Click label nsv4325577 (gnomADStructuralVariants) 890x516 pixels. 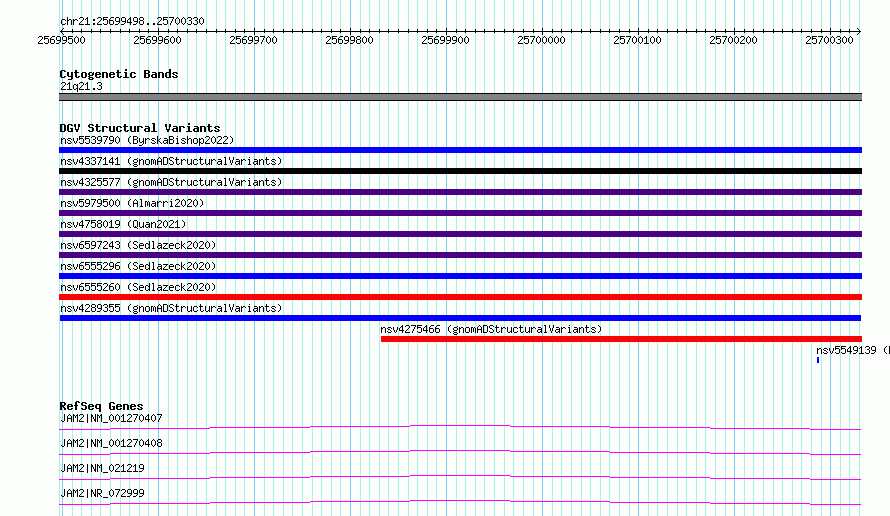coord(171,182)
